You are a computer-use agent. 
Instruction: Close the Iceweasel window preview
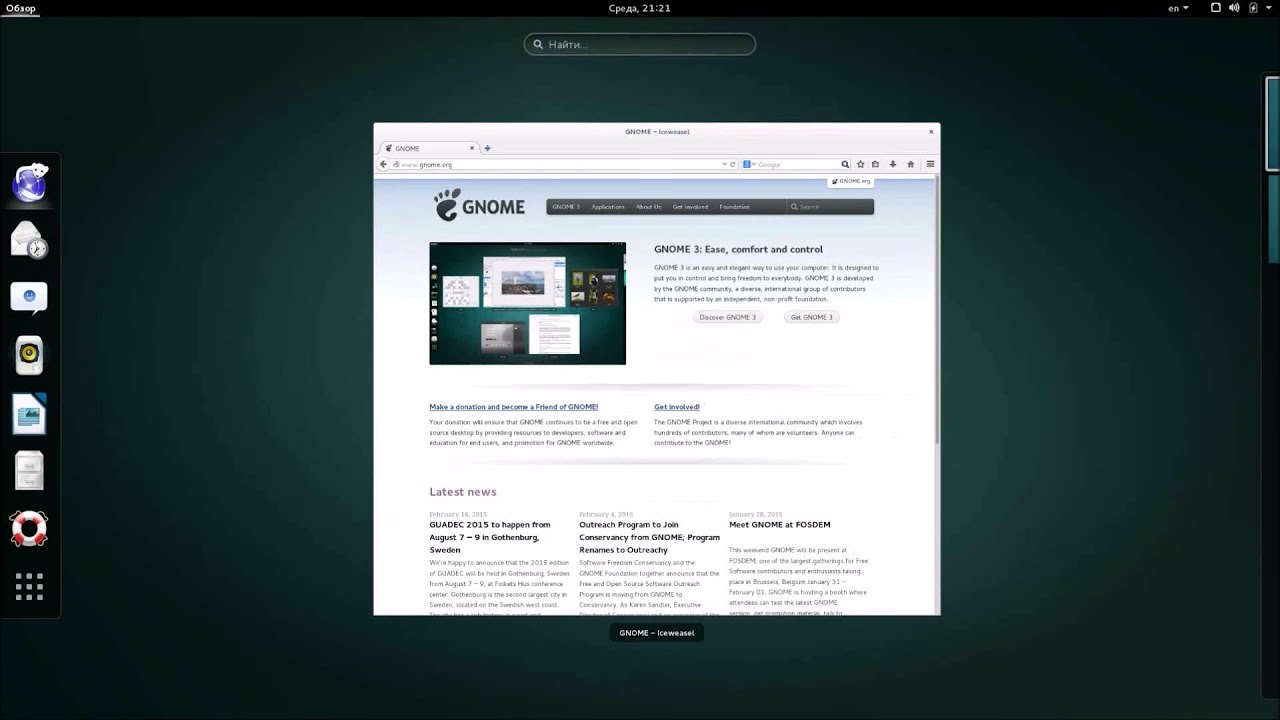point(931,131)
